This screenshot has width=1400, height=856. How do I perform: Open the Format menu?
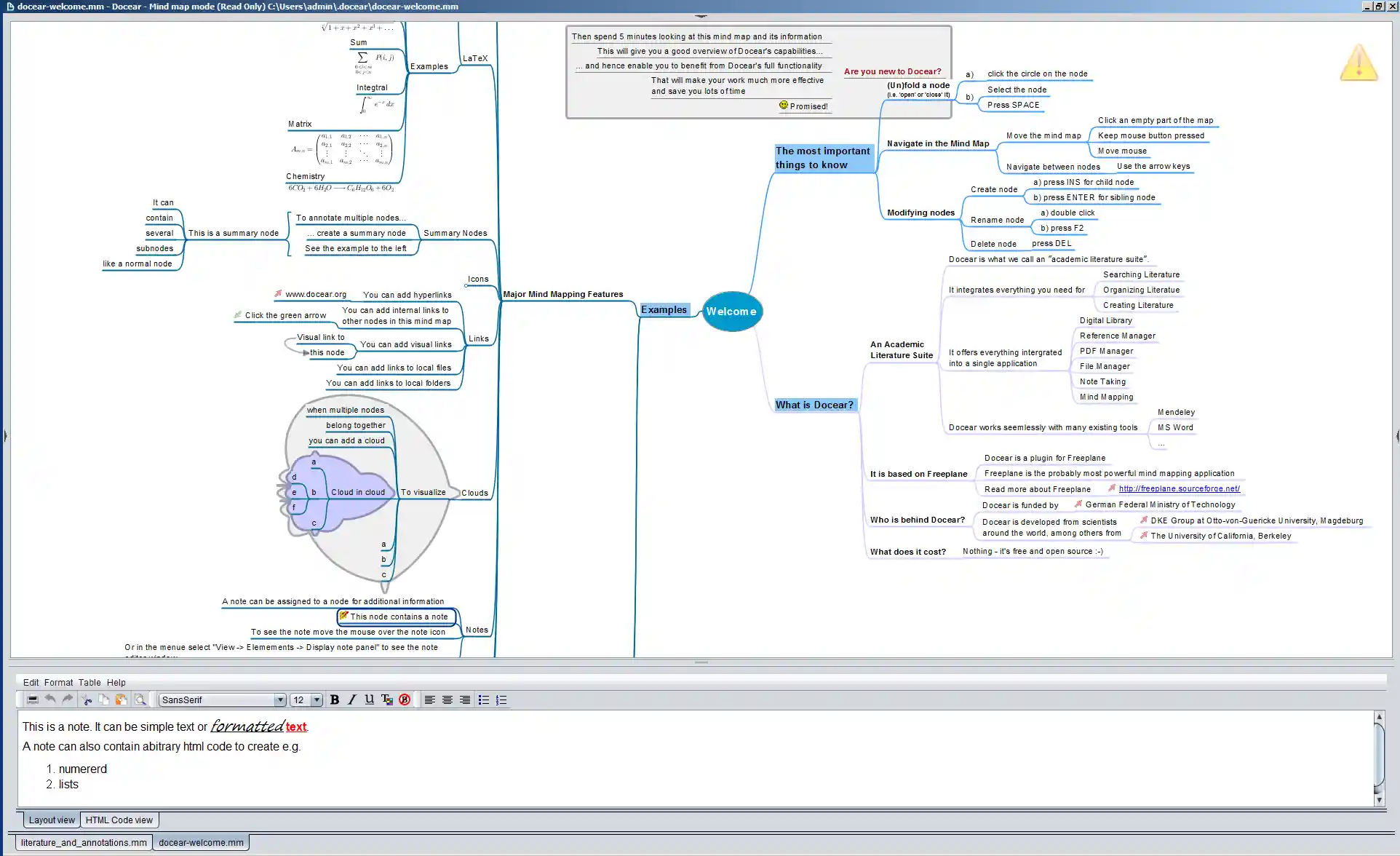point(58,682)
